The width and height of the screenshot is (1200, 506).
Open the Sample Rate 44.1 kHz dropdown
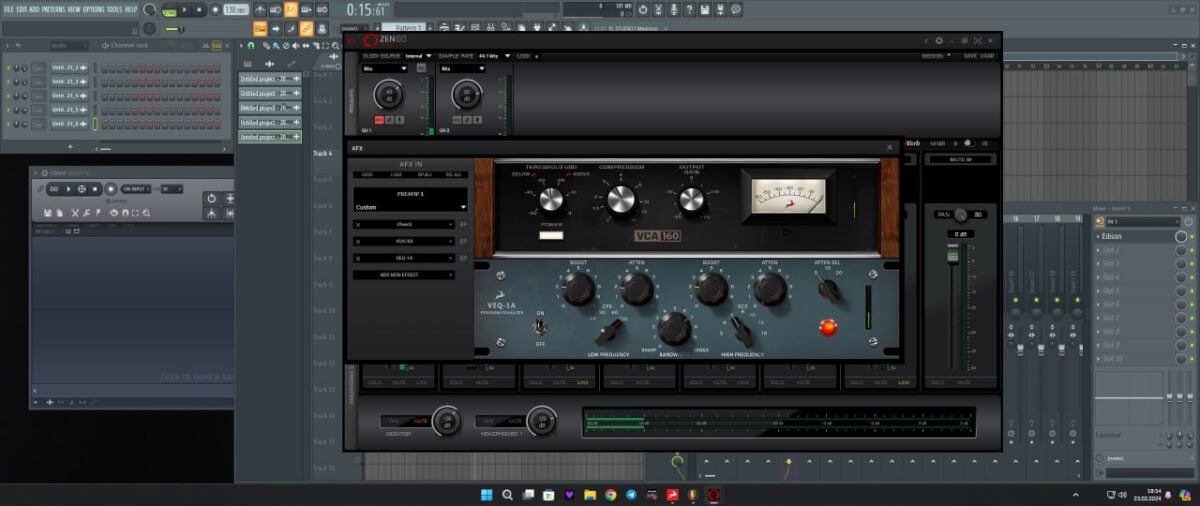pos(494,56)
